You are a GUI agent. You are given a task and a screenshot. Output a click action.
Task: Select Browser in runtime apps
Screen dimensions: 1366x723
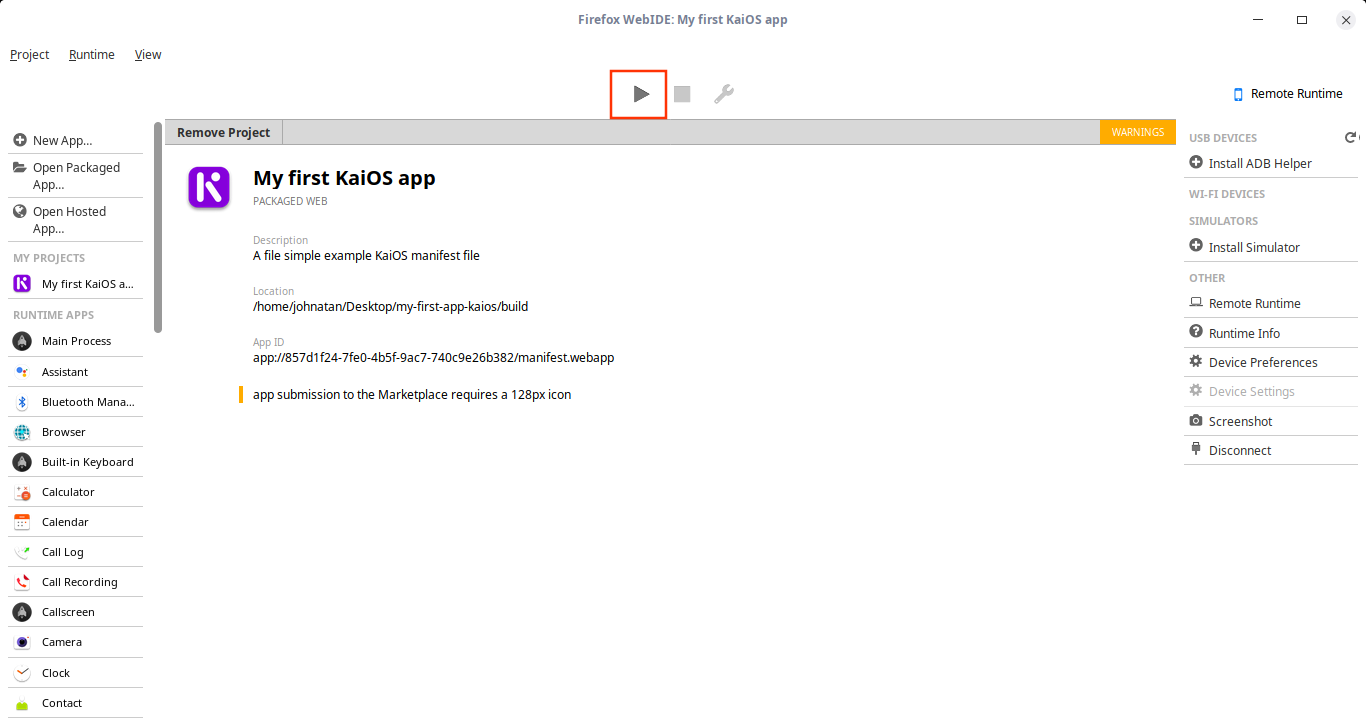(76, 432)
